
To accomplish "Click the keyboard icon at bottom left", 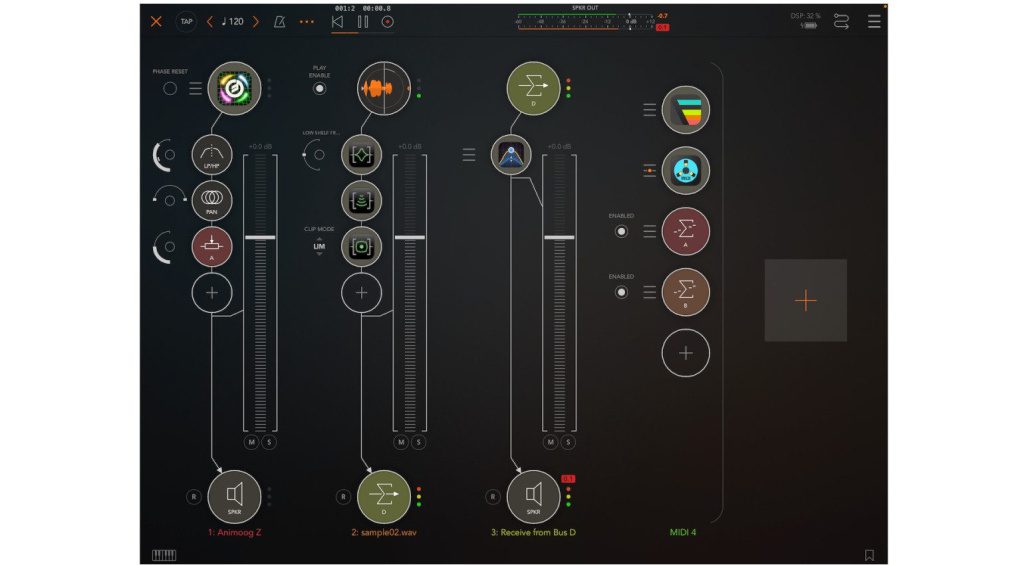I will 162,555.
